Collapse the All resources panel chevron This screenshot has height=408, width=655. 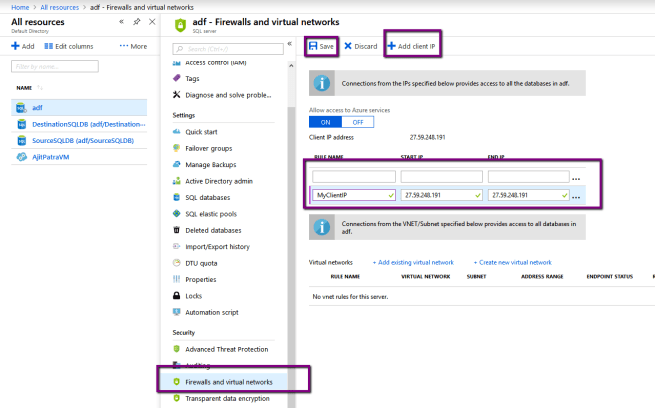coord(121,21)
